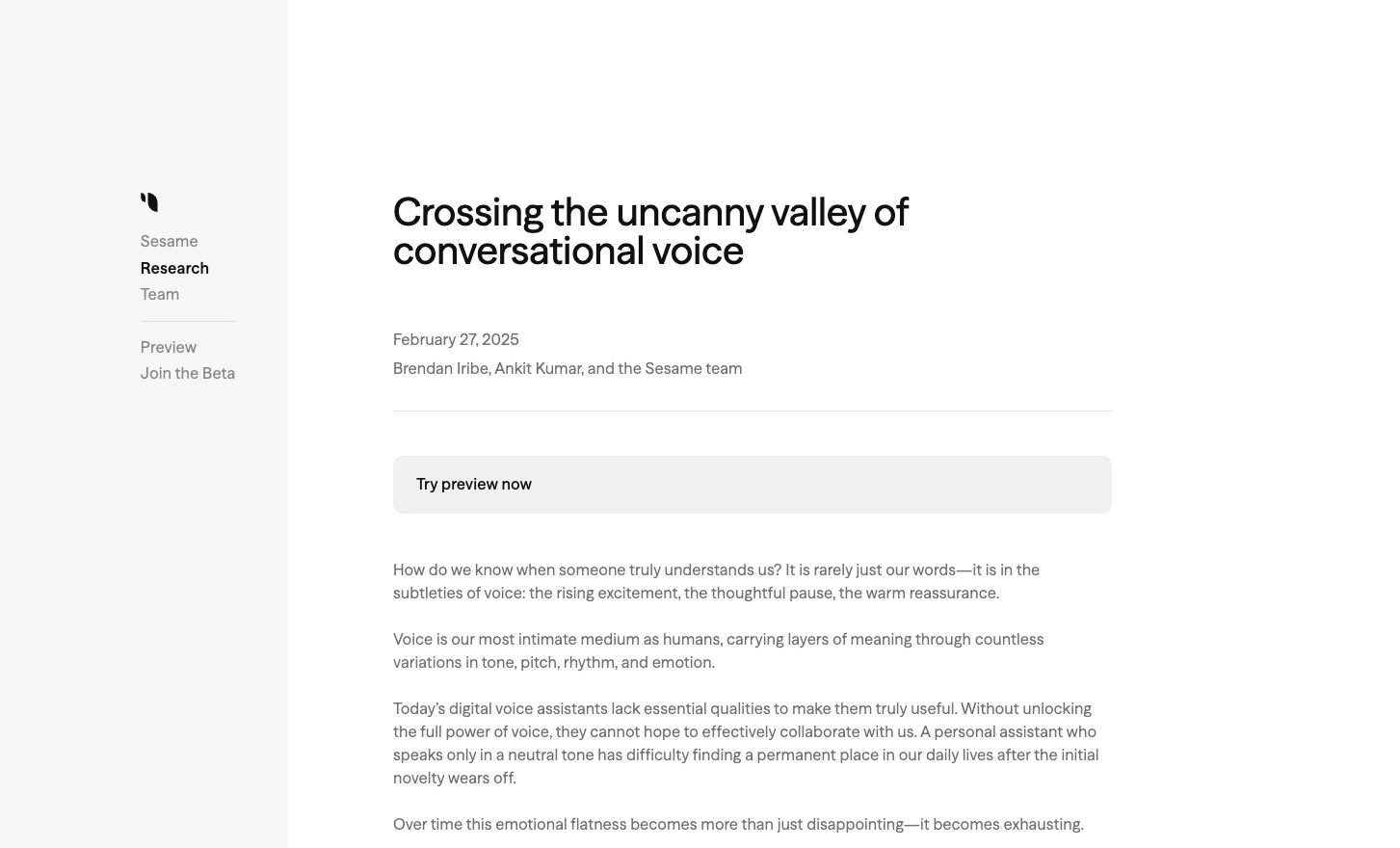Click the article title heading
The image size is (1400, 848).
tap(650, 231)
